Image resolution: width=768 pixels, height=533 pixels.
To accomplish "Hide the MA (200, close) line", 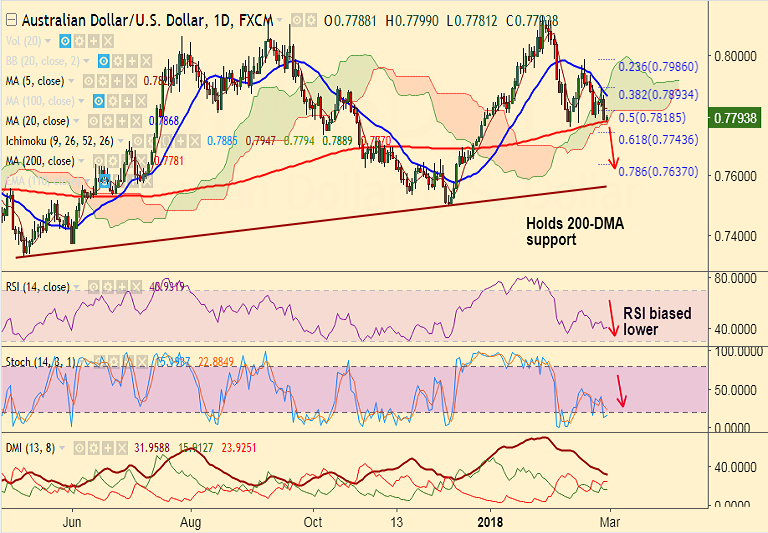I will pos(98,161).
